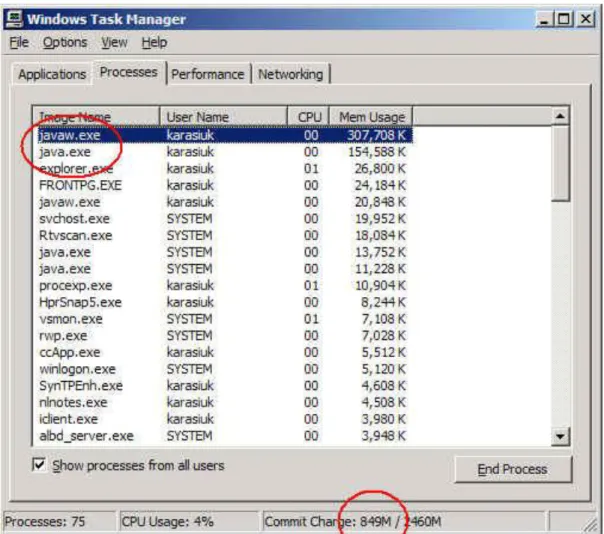This screenshot has height=534, width=604.
Task: Select SYSTEM java.exe using 11,228 K
Action: (223, 269)
